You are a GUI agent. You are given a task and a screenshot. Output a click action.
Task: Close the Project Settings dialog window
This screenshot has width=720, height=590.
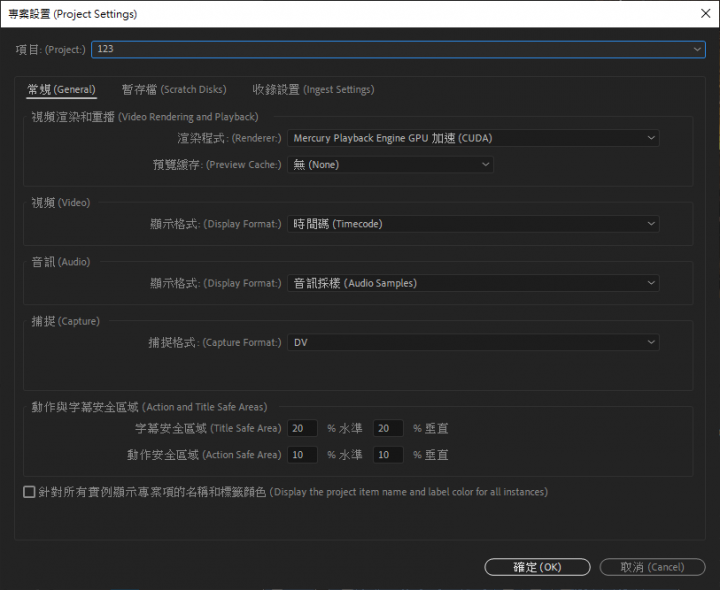click(706, 14)
